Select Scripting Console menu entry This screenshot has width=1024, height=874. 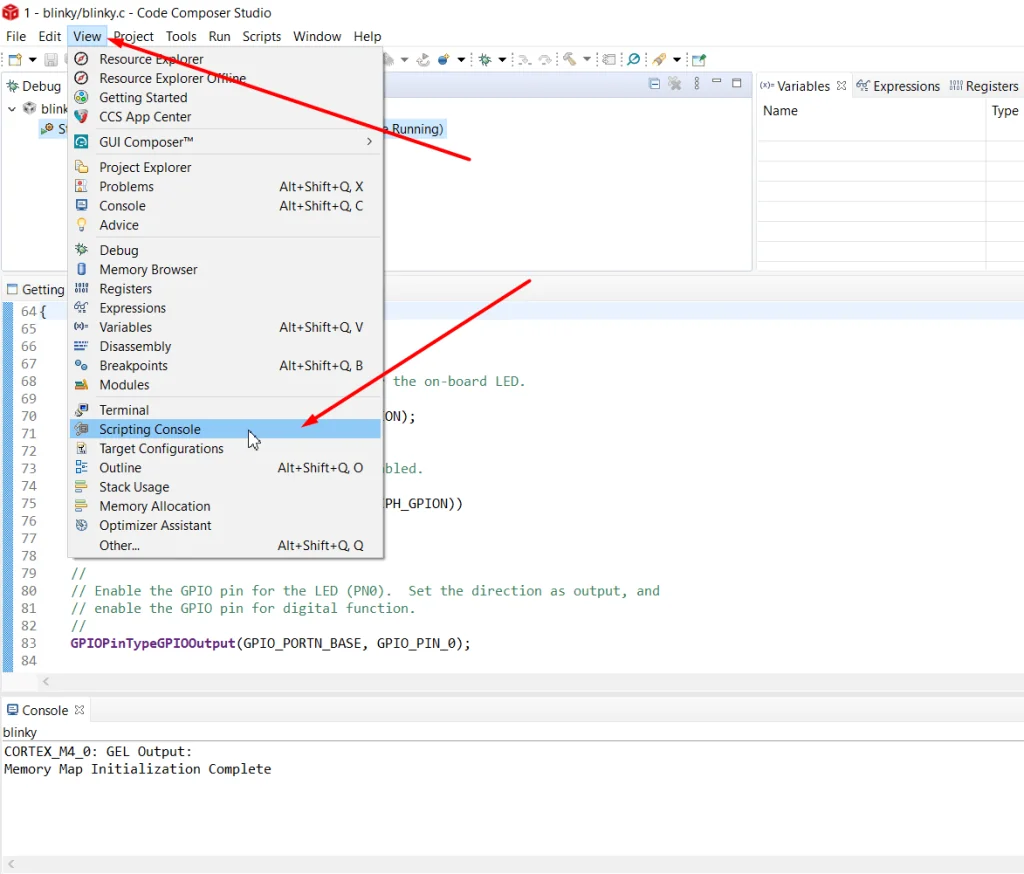(x=225, y=429)
